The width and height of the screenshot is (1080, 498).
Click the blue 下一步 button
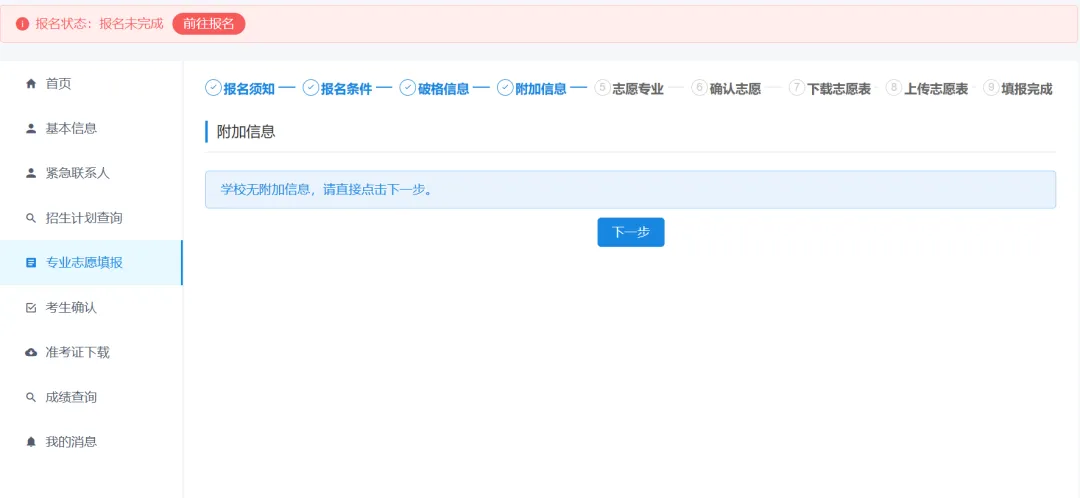(631, 232)
